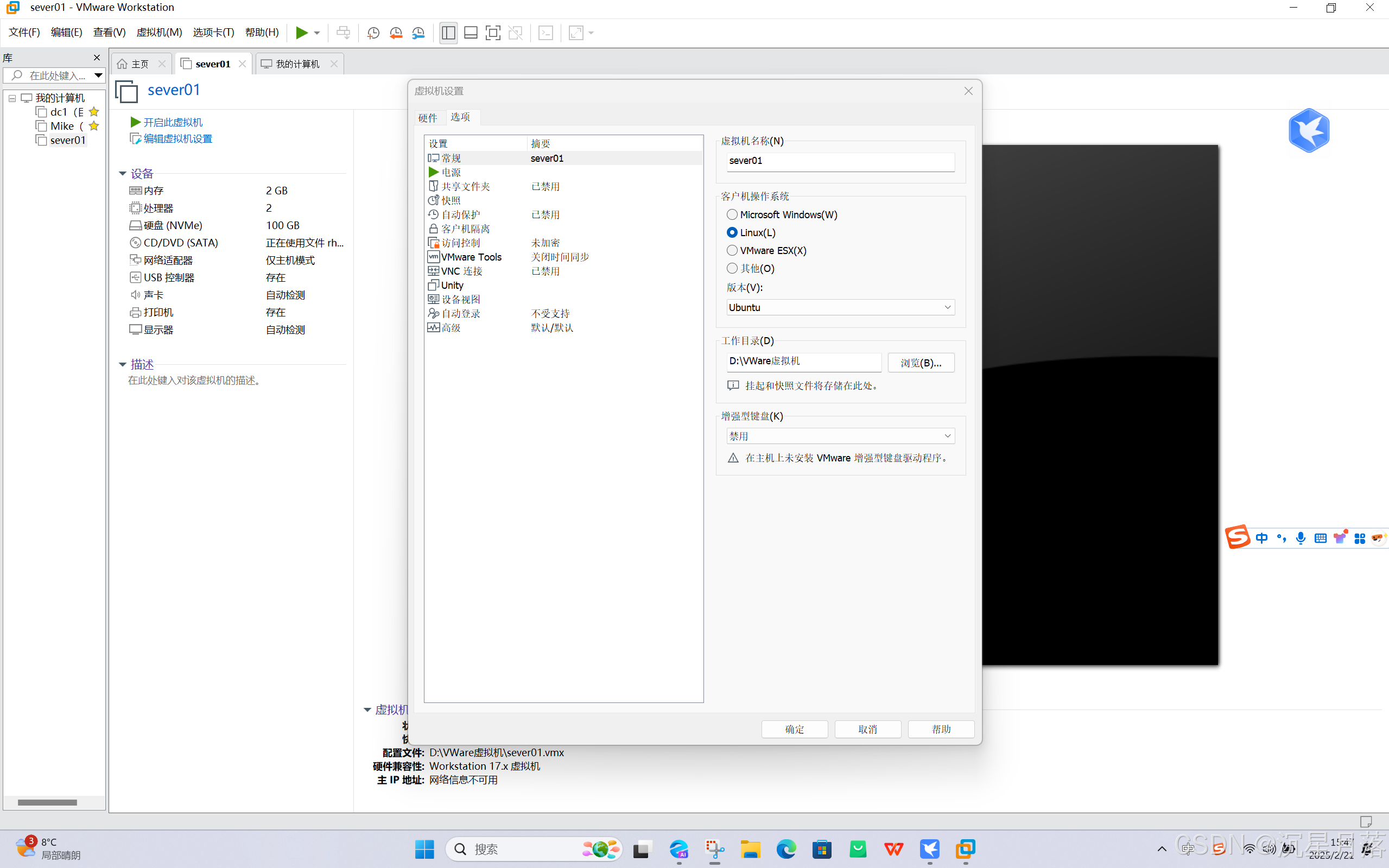Viewport: 1389px width, 868px height.
Task: Click the green power-on play toolbar icon
Action: 301,33
